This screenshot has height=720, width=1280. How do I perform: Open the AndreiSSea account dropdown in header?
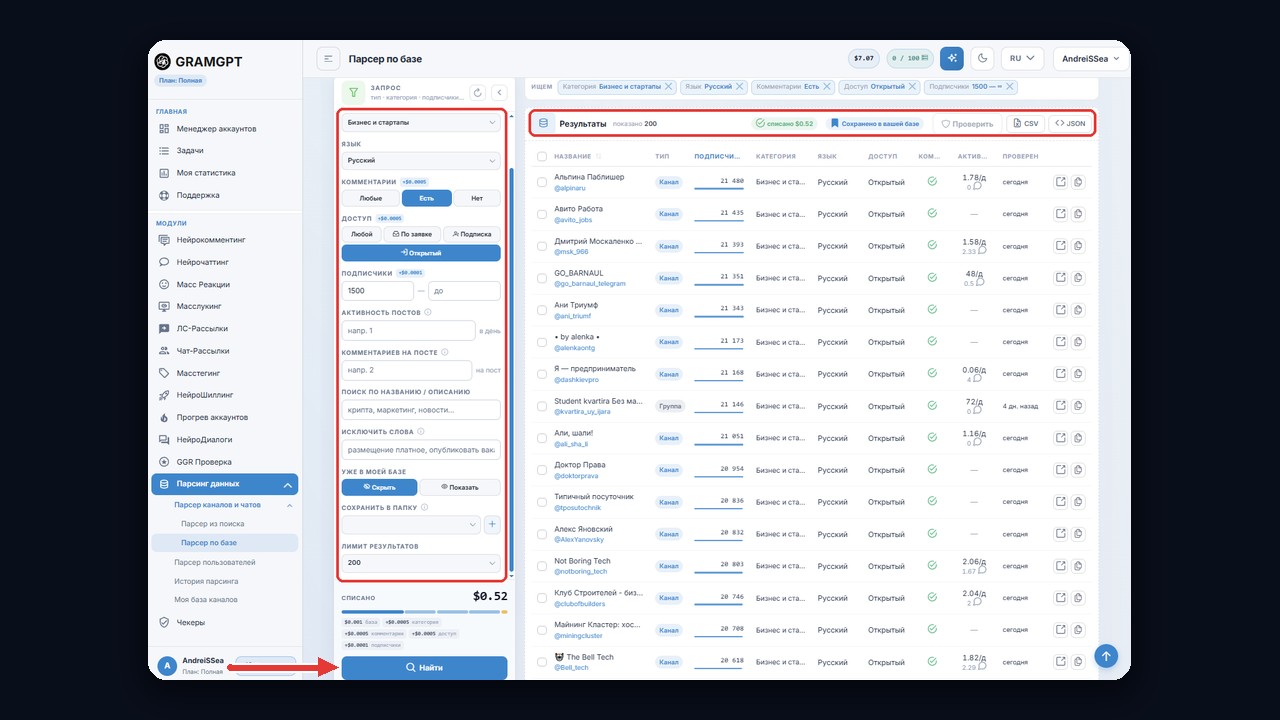point(1091,59)
